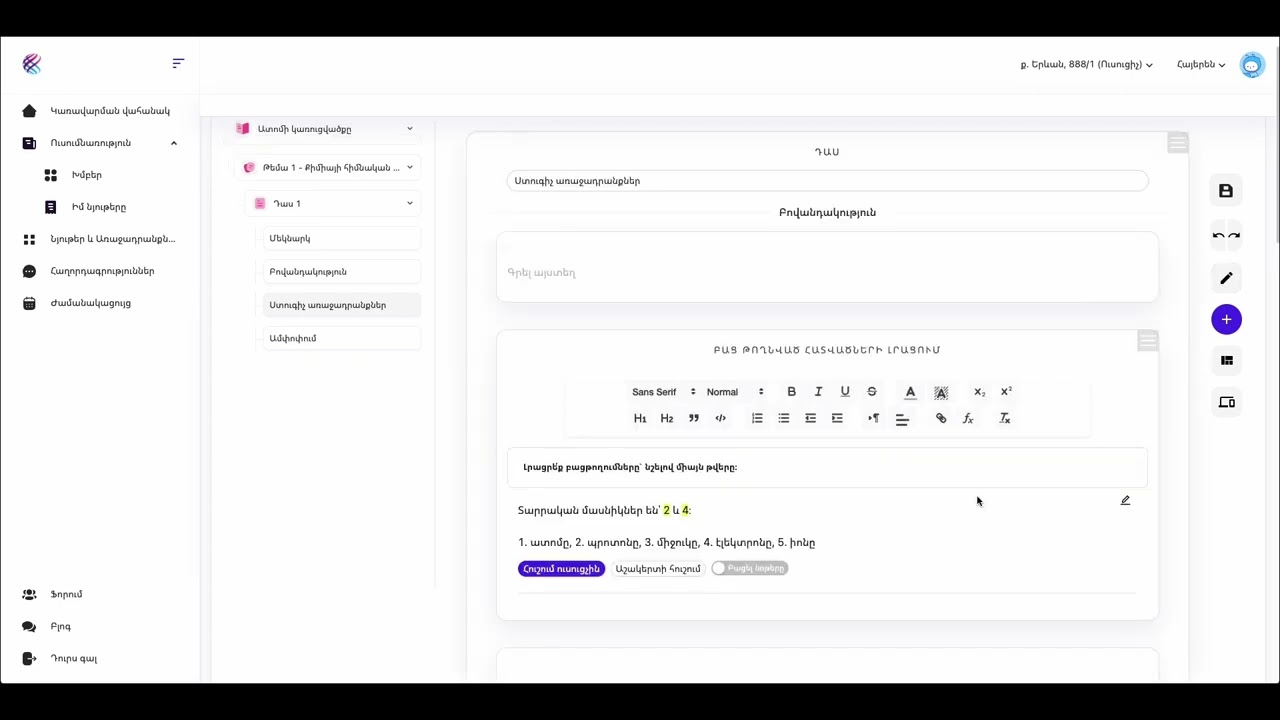Click the Գրել այստեղ content input area
This screenshot has width=1280, height=720.
pos(827,268)
